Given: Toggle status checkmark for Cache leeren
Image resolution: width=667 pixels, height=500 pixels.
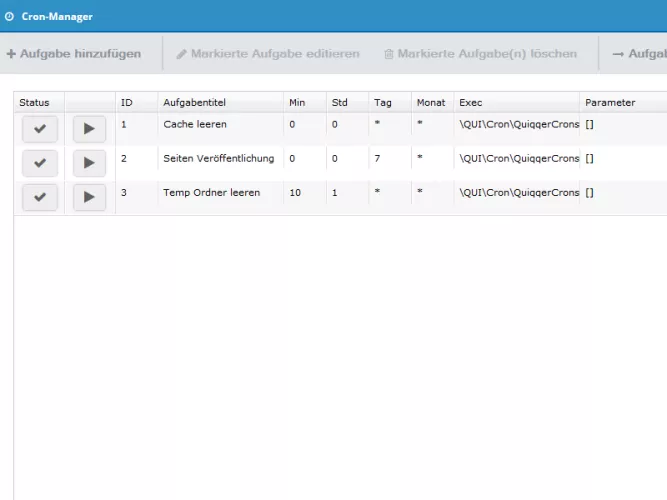Looking at the screenshot, I should point(39,129).
